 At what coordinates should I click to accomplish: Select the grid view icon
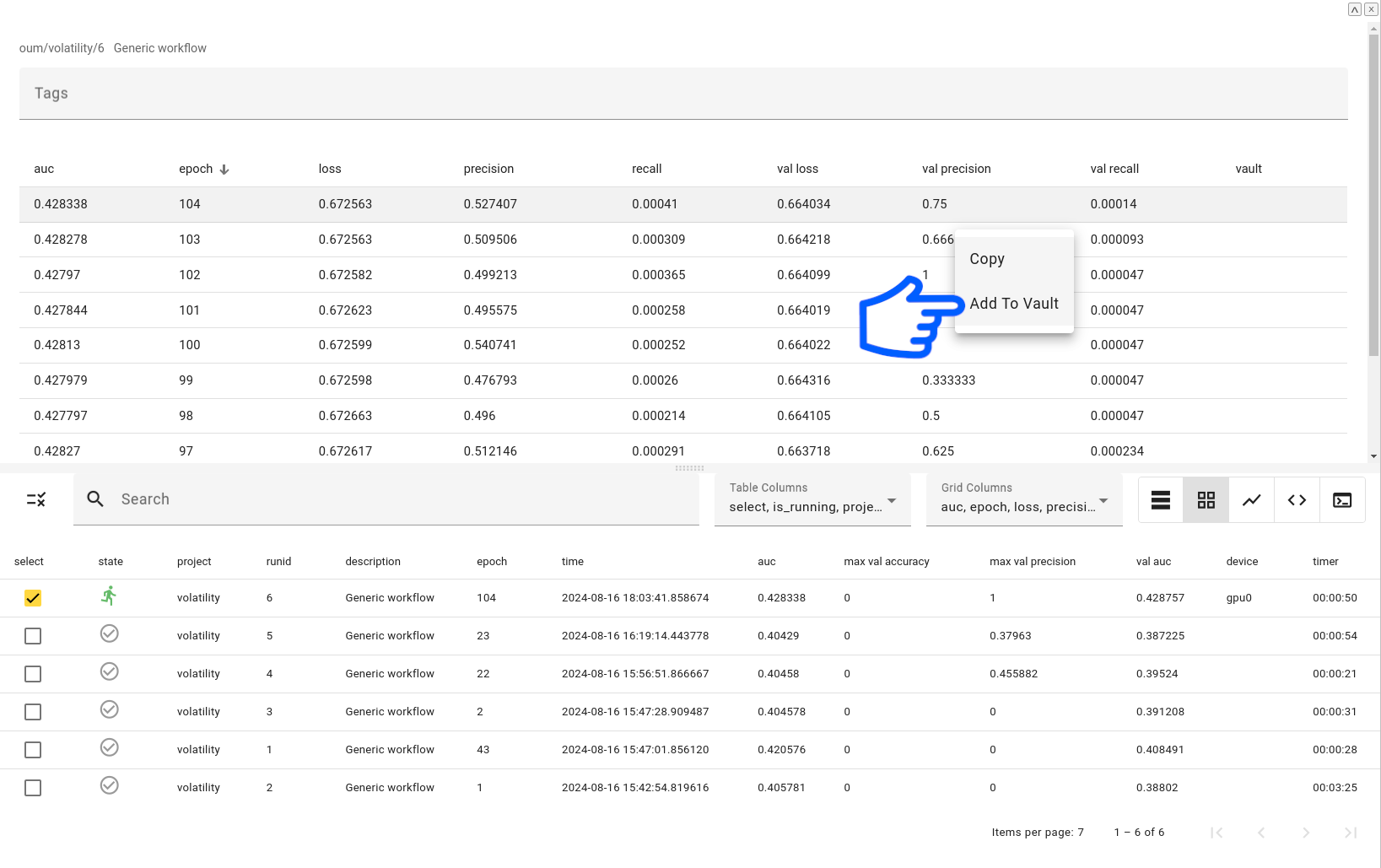1206,500
